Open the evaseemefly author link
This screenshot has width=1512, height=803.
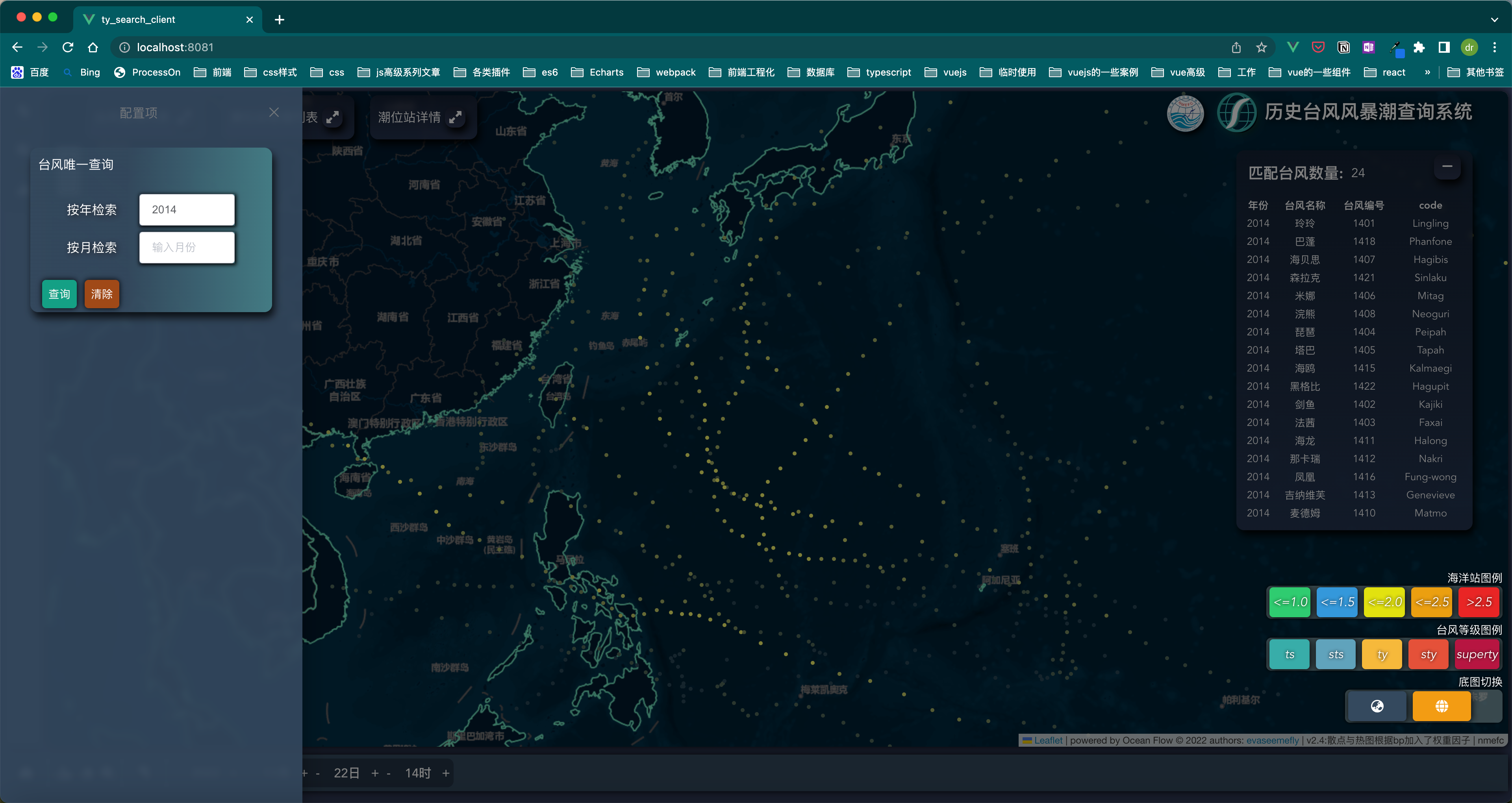pyautogui.click(x=1272, y=740)
